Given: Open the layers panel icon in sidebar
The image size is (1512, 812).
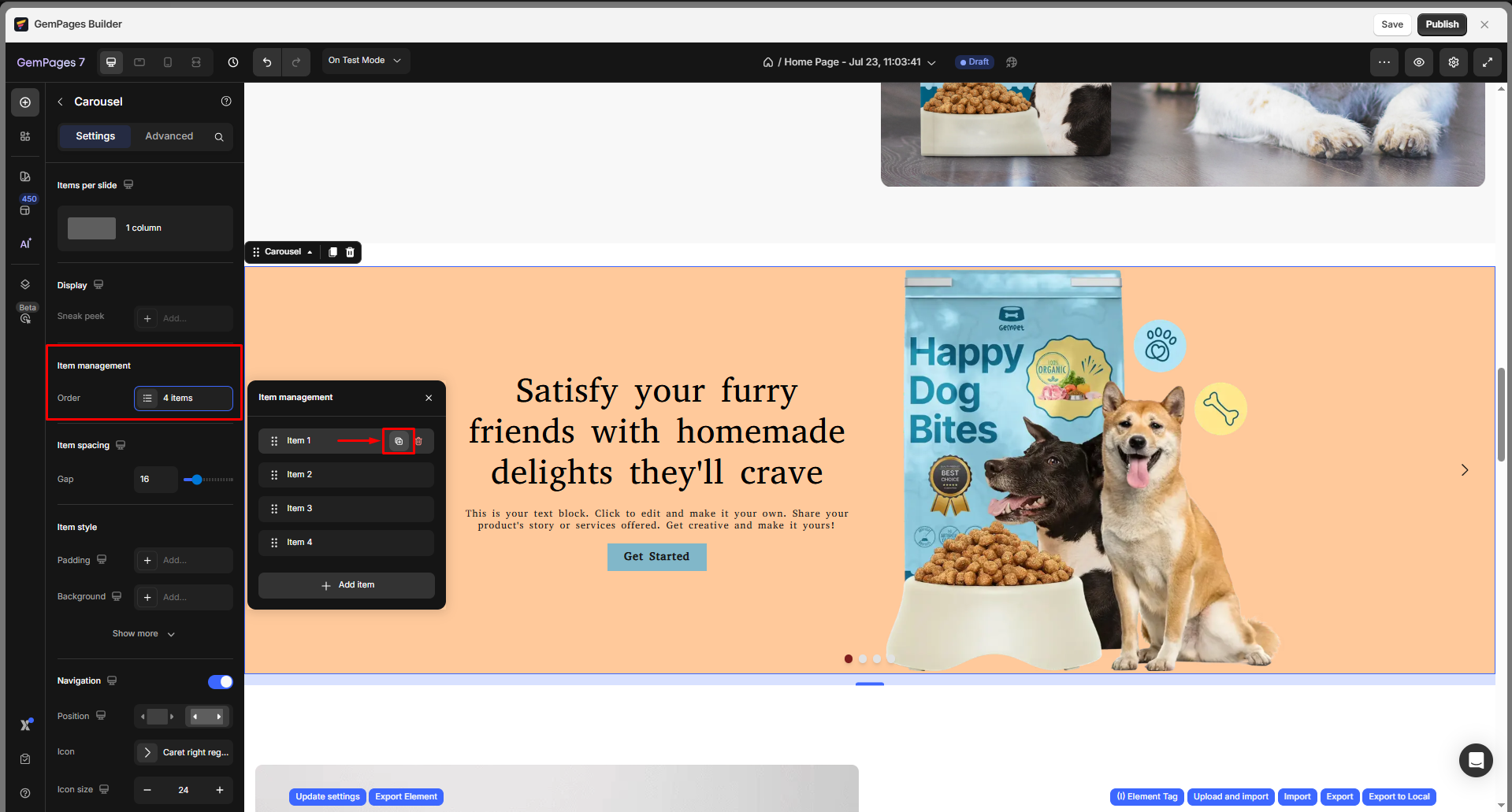Looking at the screenshot, I should [x=25, y=284].
